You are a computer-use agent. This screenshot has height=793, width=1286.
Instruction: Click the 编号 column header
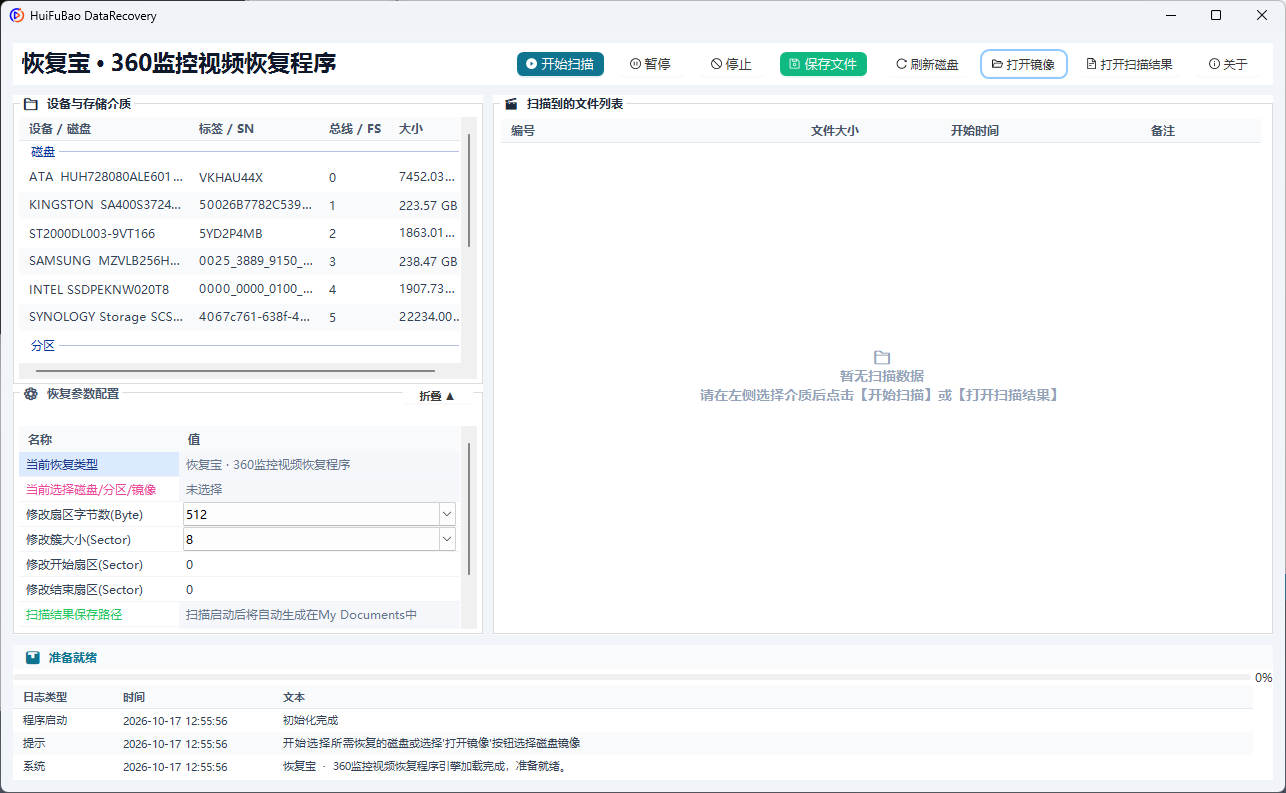click(x=523, y=131)
